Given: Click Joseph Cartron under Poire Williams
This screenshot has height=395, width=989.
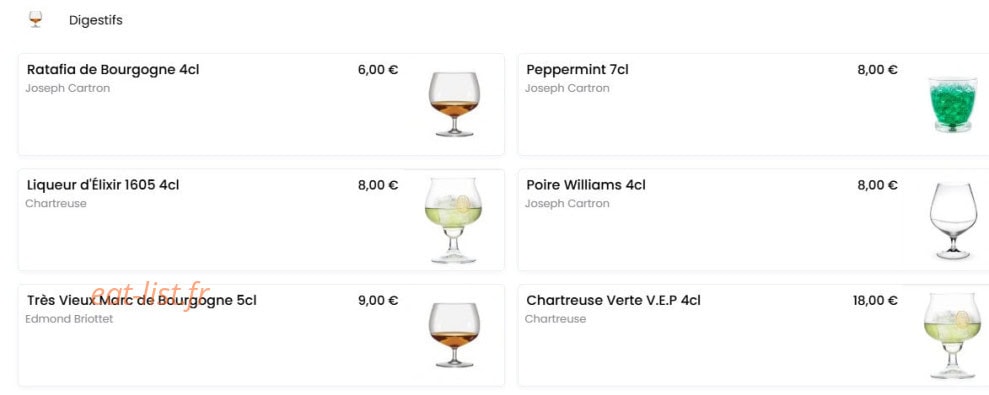Looking at the screenshot, I should tap(567, 204).
